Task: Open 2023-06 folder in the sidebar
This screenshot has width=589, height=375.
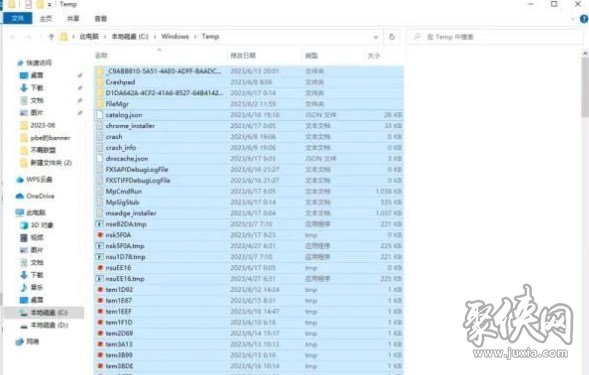Action: 42,125
